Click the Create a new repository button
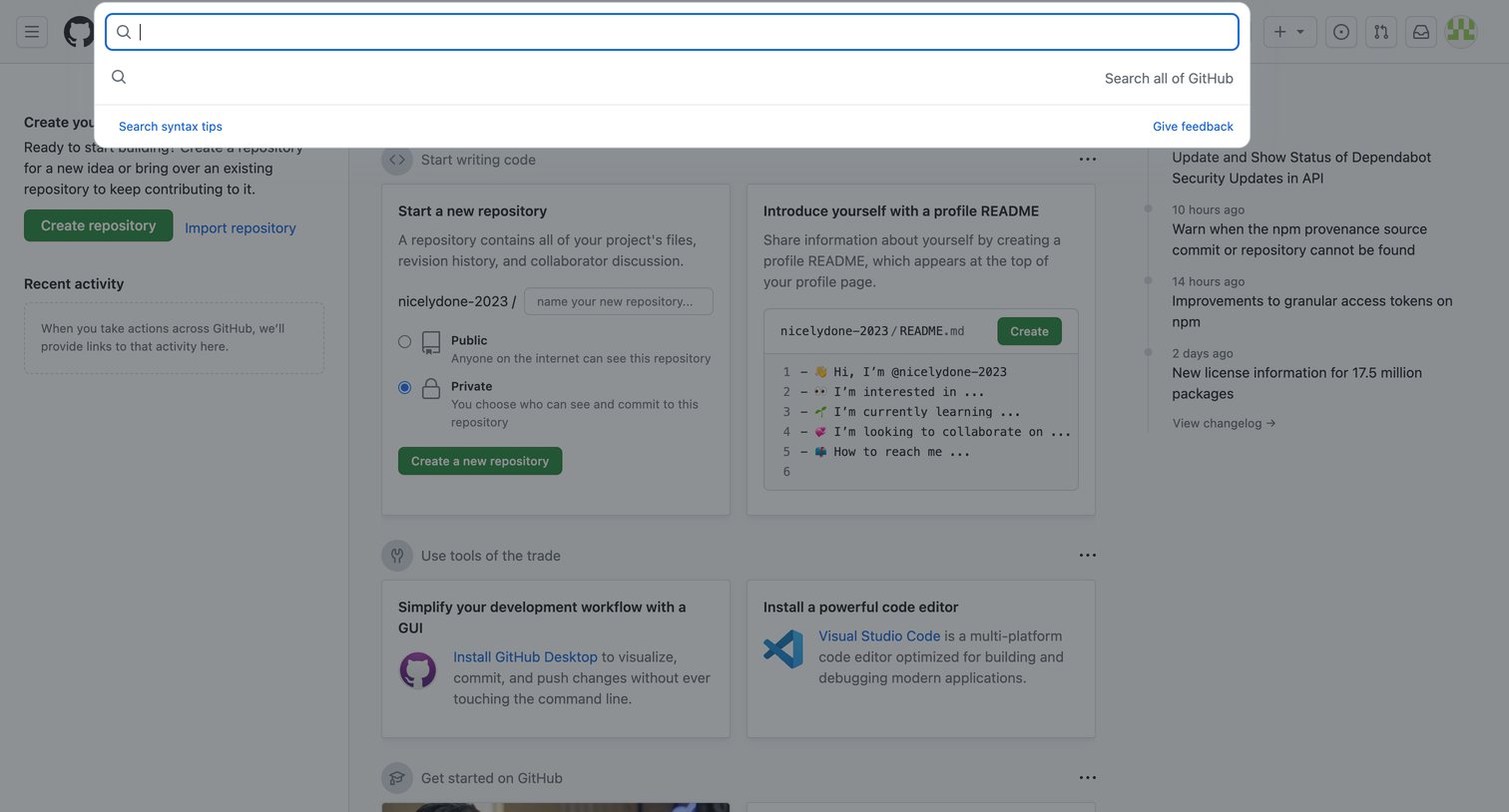The height and width of the screenshot is (812, 1509). (480, 461)
